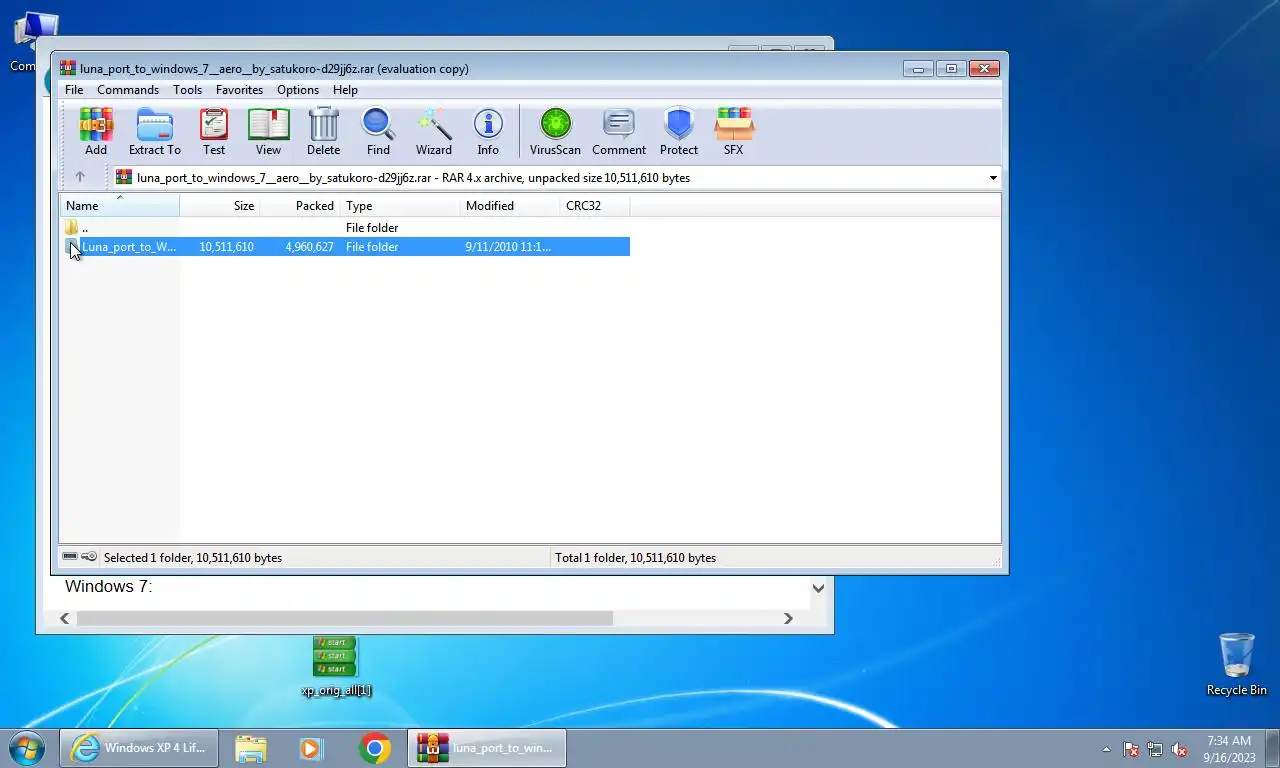Open Windows Explorer from taskbar
This screenshot has height=768, width=1280.
pos(251,748)
